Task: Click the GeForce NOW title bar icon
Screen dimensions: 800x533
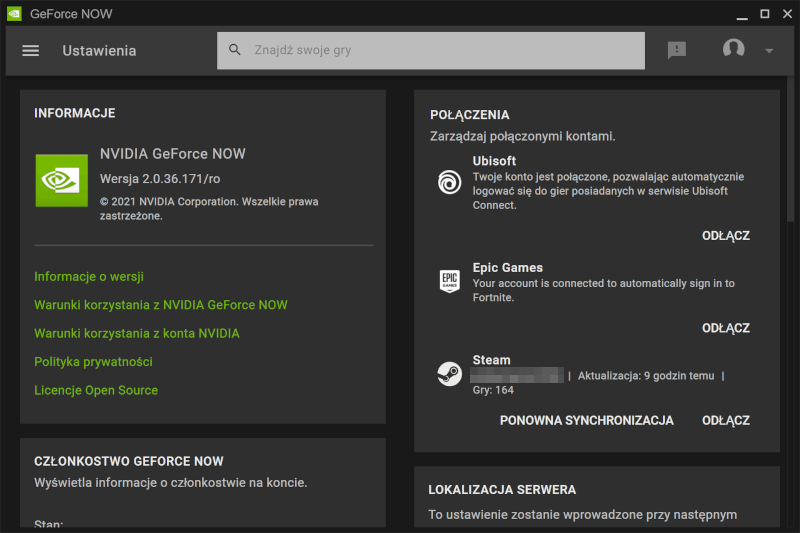Action: coord(14,14)
